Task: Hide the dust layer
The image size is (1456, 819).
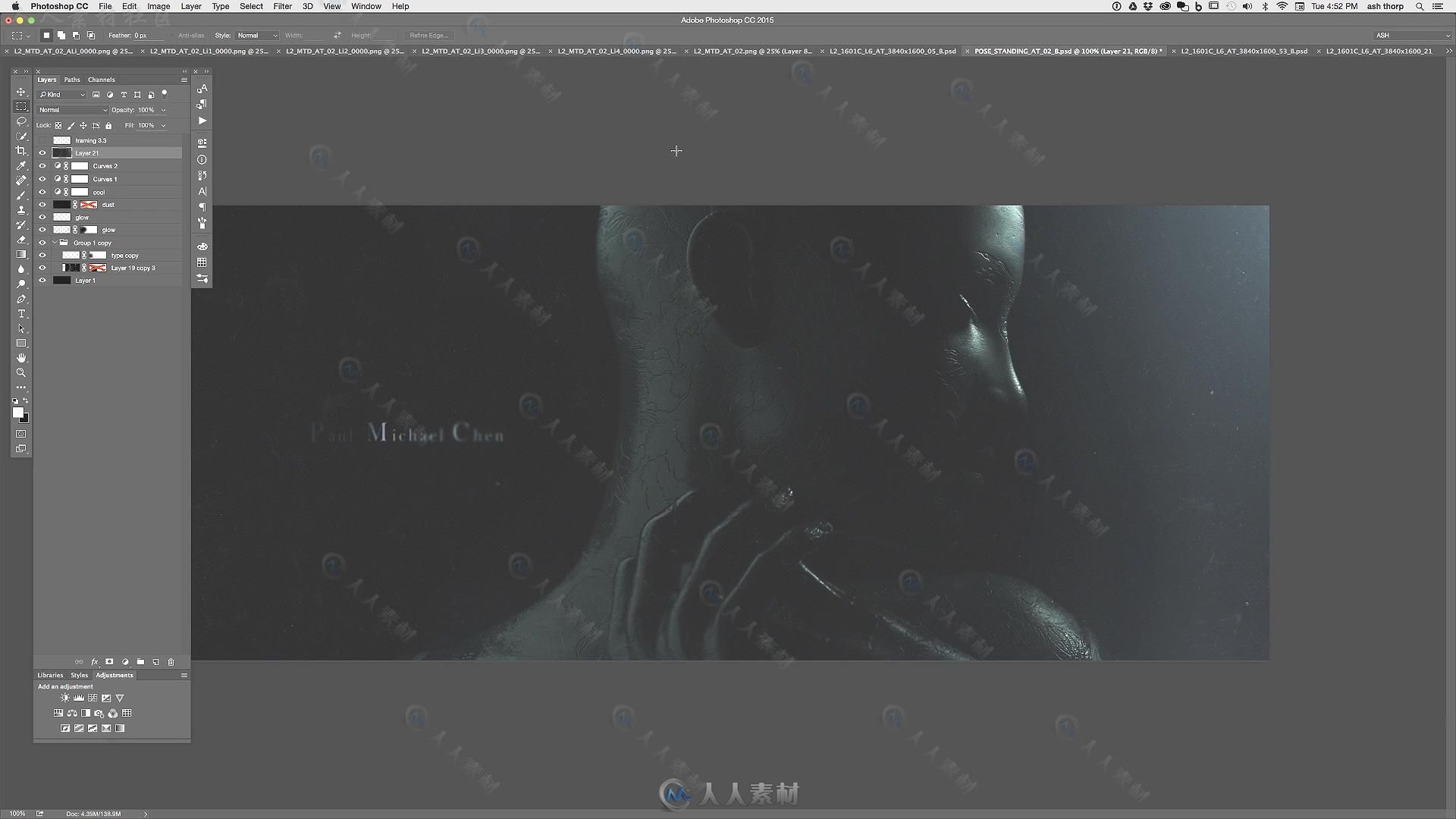Action: tap(42, 205)
